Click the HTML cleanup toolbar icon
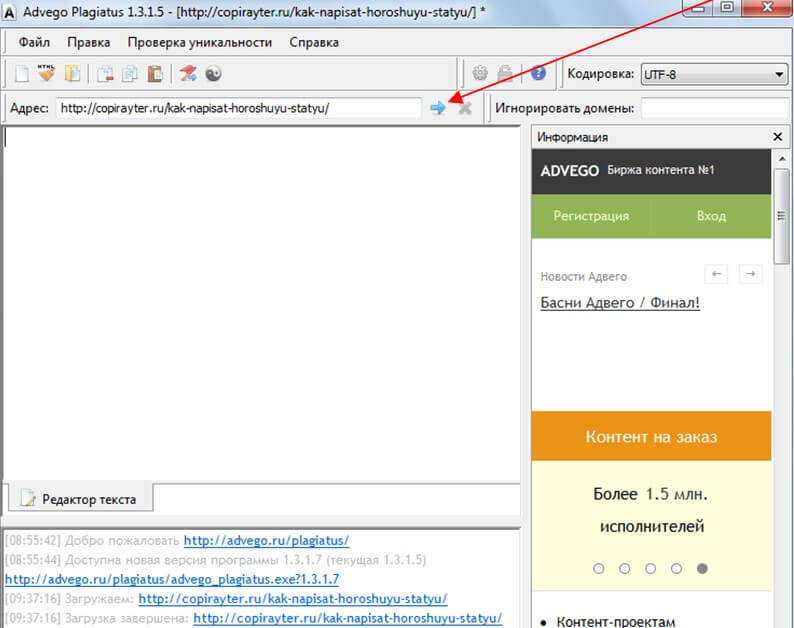794x628 pixels. 46,73
